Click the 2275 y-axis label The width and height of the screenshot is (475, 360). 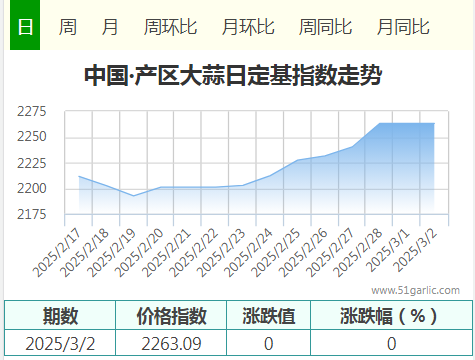point(32,111)
